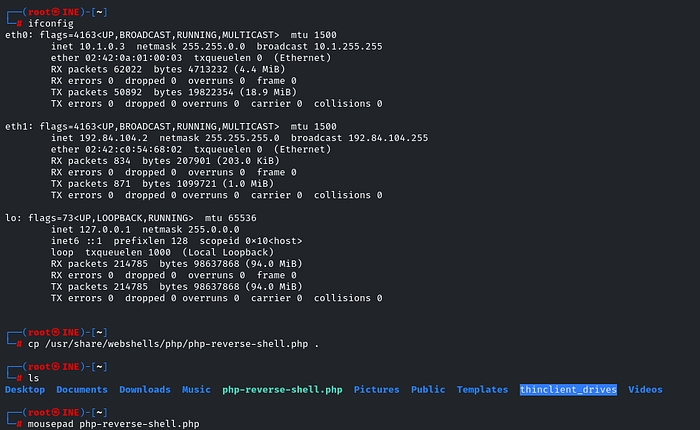Click the highlighted thinclient_drives entry

coord(568,389)
